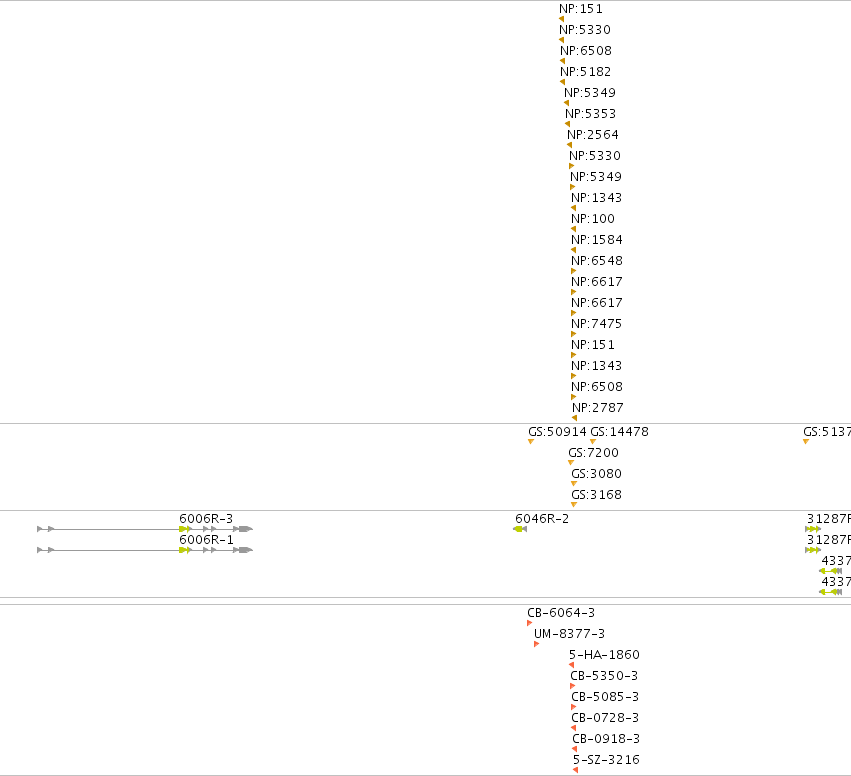Select the 5-SZ-3216 feature label
Viewport: 851px width, 776px height.
point(606,760)
